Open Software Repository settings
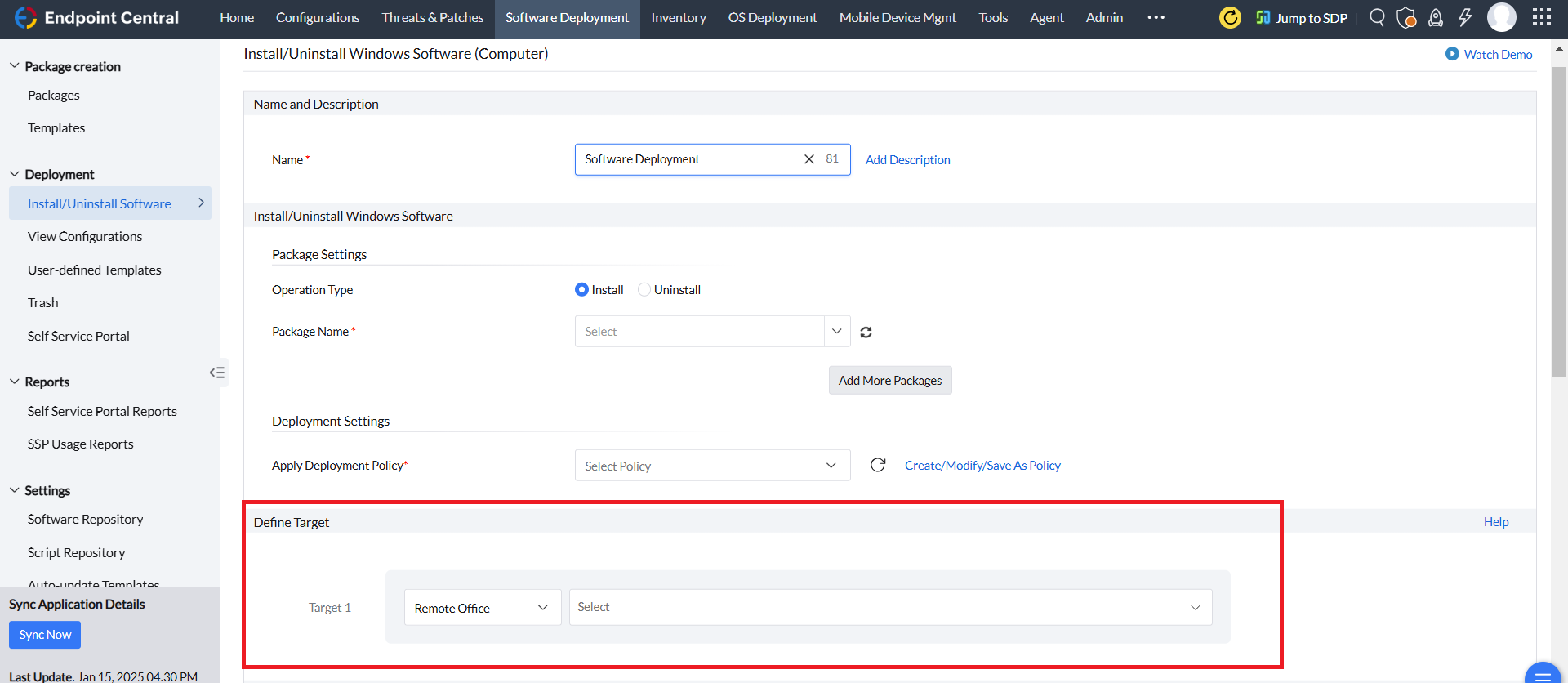The width and height of the screenshot is (1568, 683). [x=86, y=520]
